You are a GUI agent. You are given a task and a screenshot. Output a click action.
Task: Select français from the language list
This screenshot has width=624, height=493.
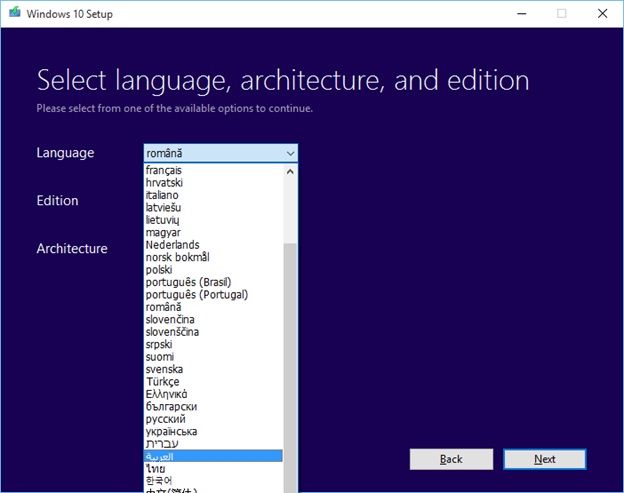coord(213,170)
